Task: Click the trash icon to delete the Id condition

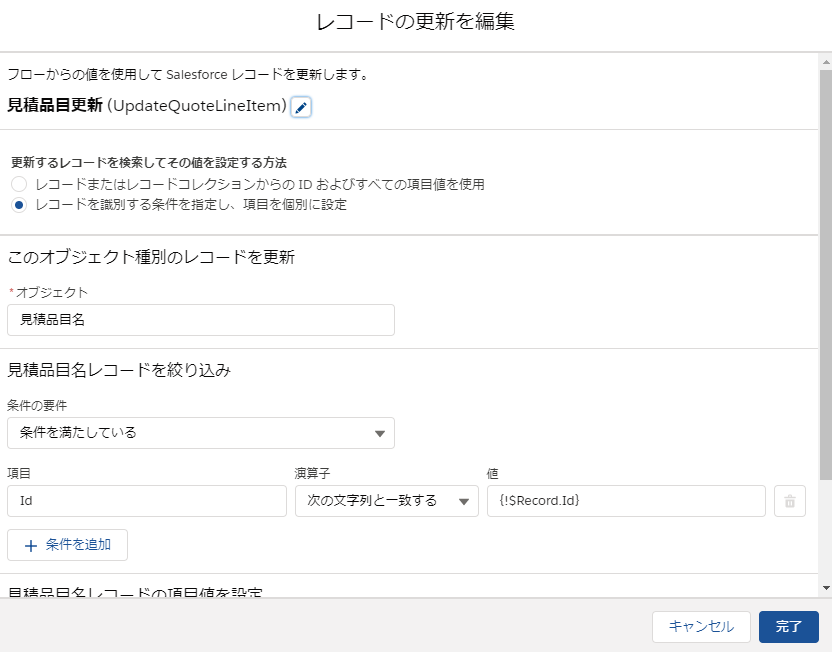Action: click(x=790, y=501)
